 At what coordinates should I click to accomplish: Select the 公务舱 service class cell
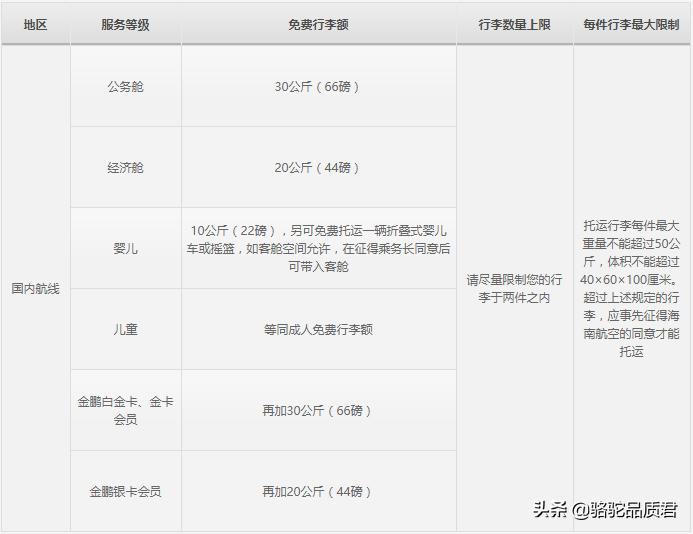tap(126, 86)
